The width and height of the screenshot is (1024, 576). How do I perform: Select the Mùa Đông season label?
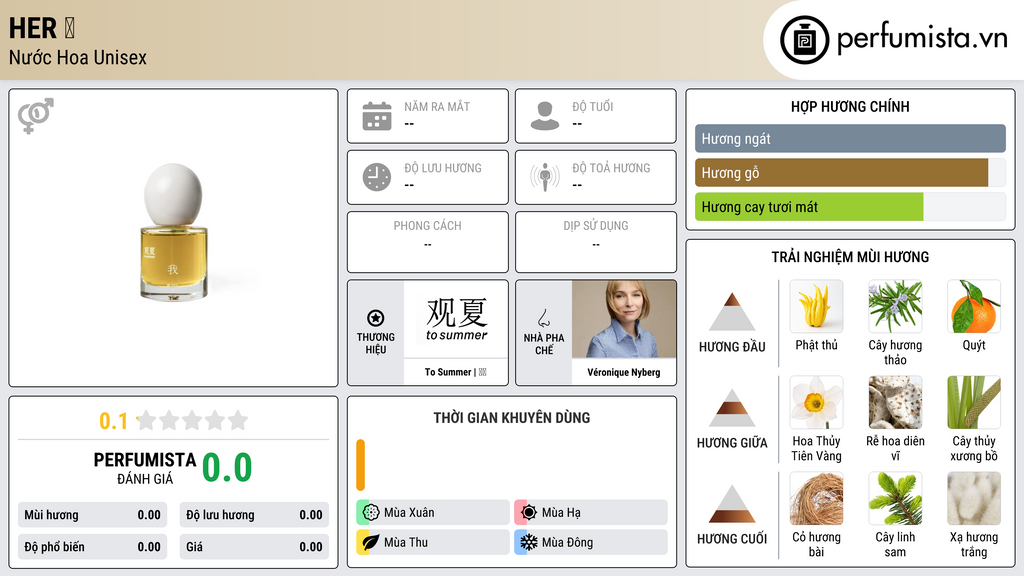pos(567,543)
